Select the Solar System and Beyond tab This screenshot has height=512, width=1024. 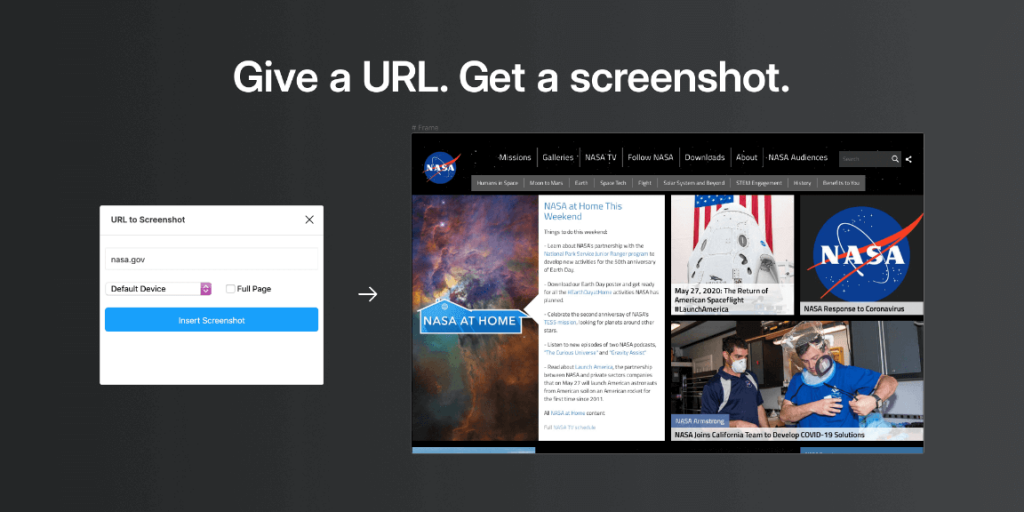coord(694,183)
